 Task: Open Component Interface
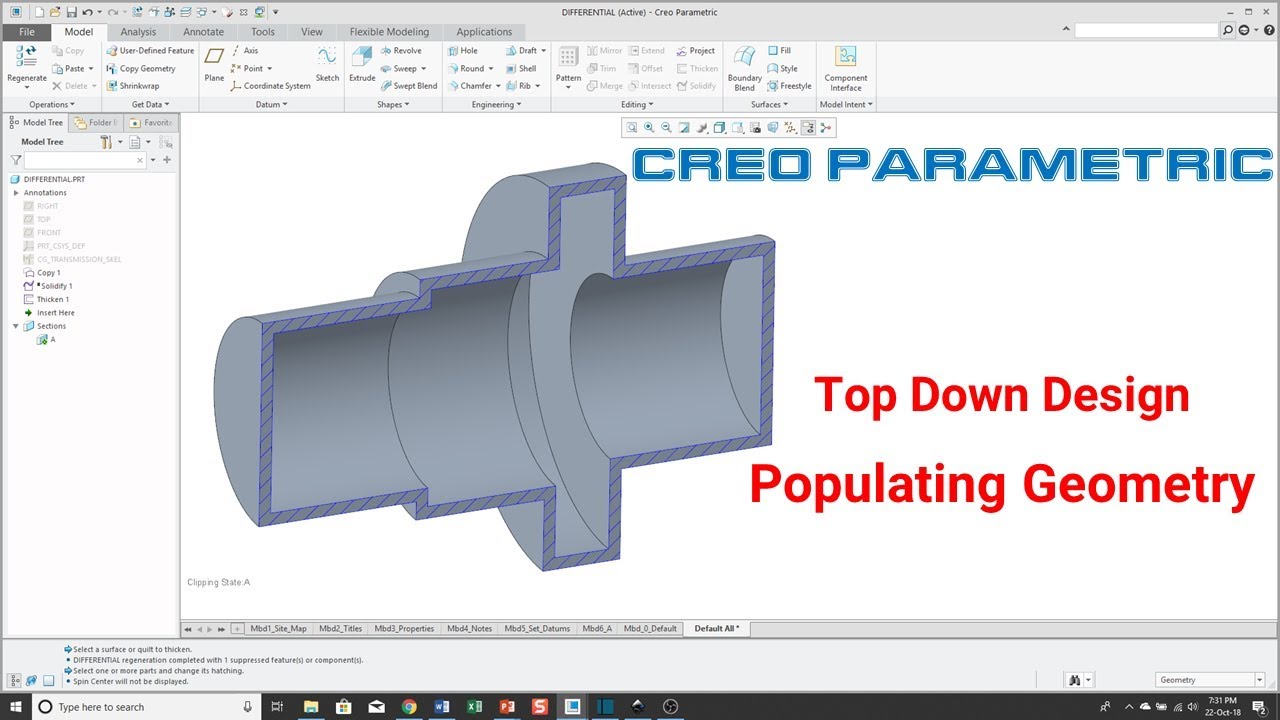click(846, 68)
